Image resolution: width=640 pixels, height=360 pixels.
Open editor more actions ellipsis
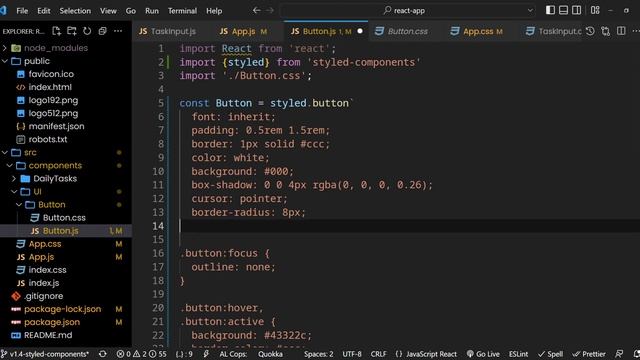click(636, 31)
